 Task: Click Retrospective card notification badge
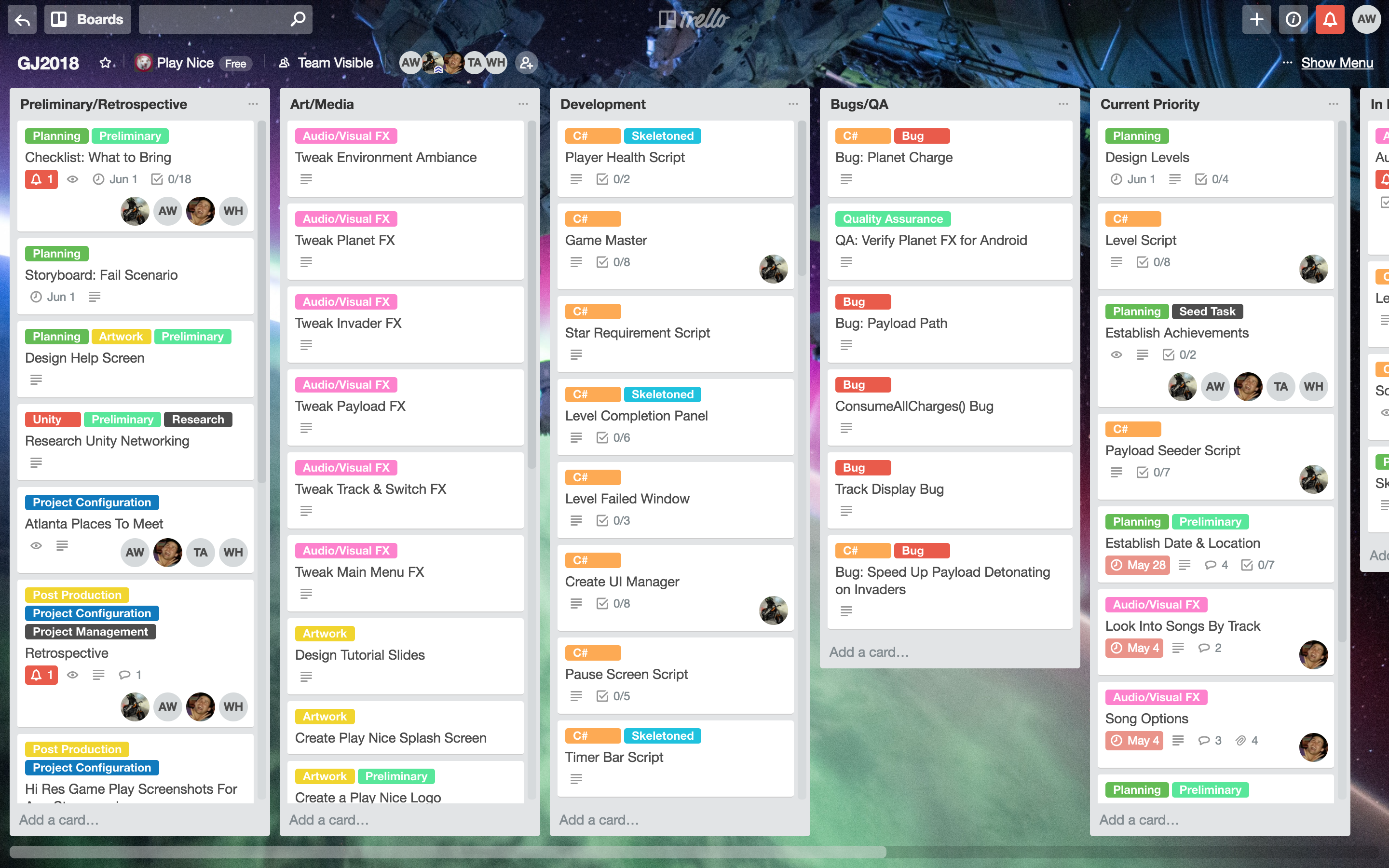tap(41, 675)
